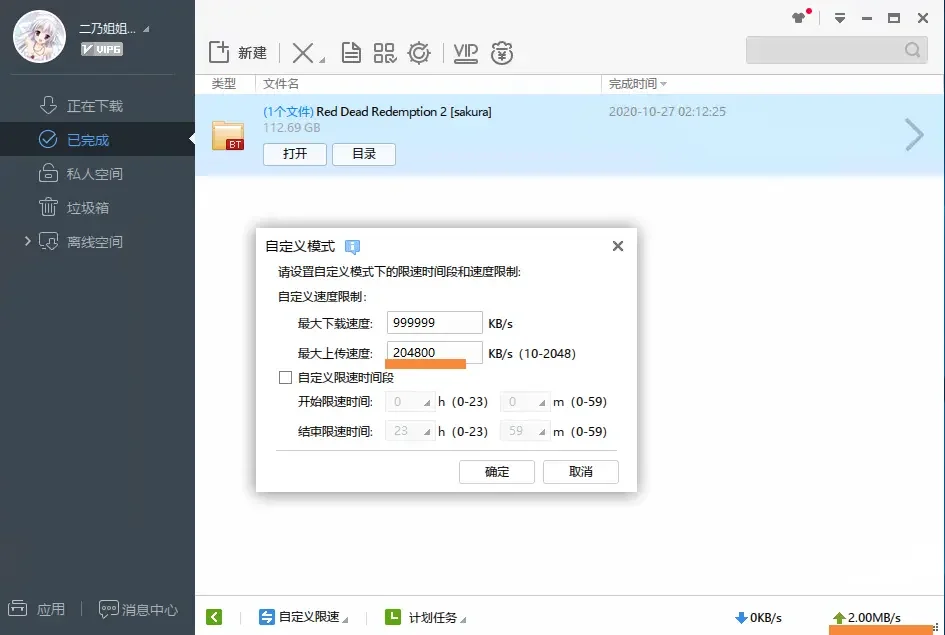Open the 自定义限速 speed limit menu

[303, 617]
